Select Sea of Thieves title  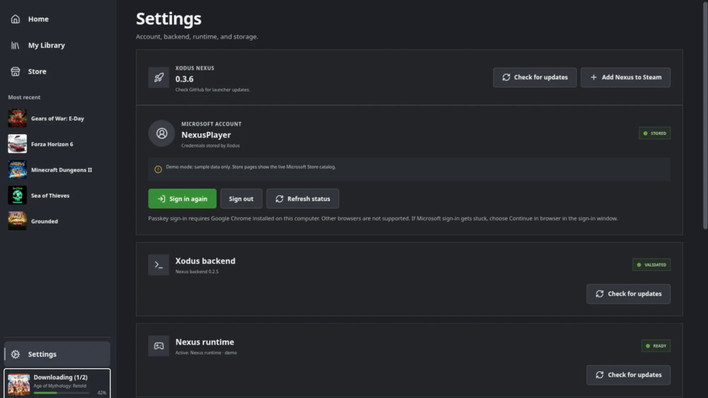(50, 196)
